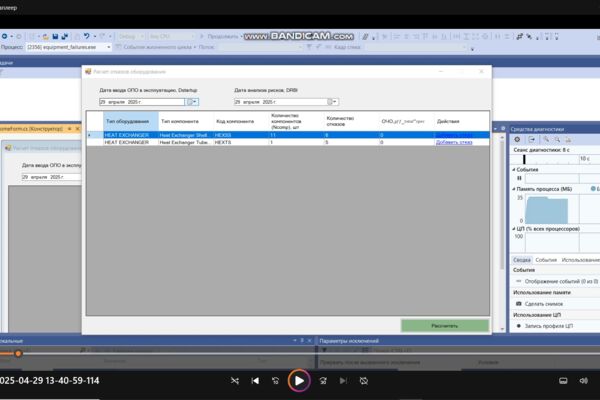Open the Any CPU platform dropdown
Screen dimensions: 600x400
coord(171,36)
